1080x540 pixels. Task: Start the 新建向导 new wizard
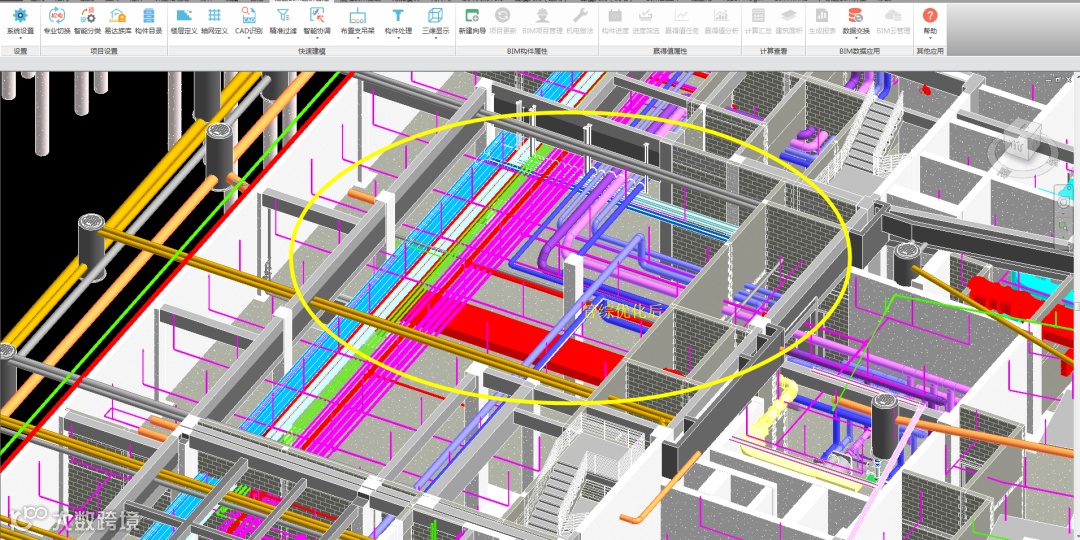[472, 21]
